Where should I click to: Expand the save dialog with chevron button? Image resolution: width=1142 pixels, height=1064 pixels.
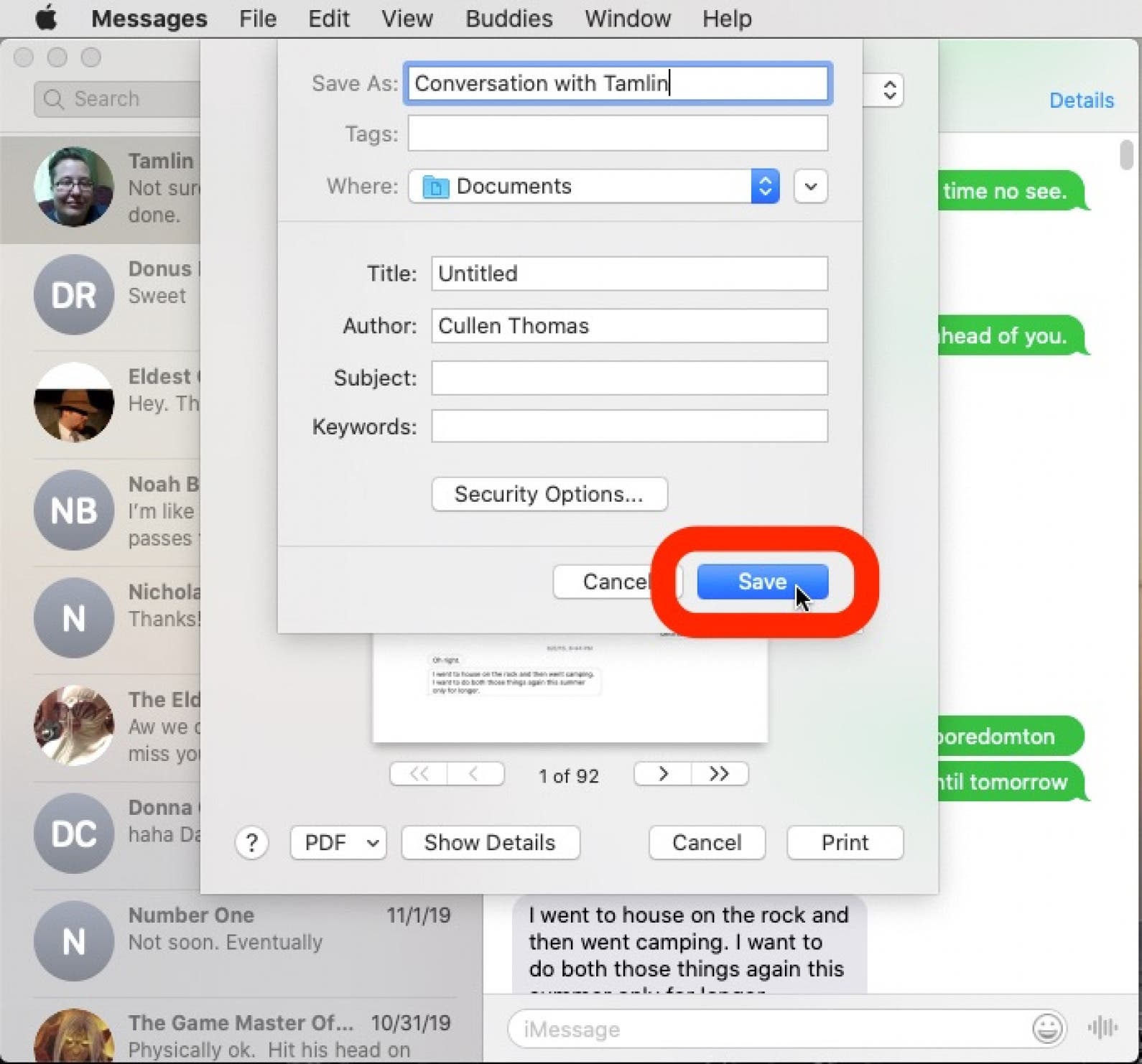(811, 187)
